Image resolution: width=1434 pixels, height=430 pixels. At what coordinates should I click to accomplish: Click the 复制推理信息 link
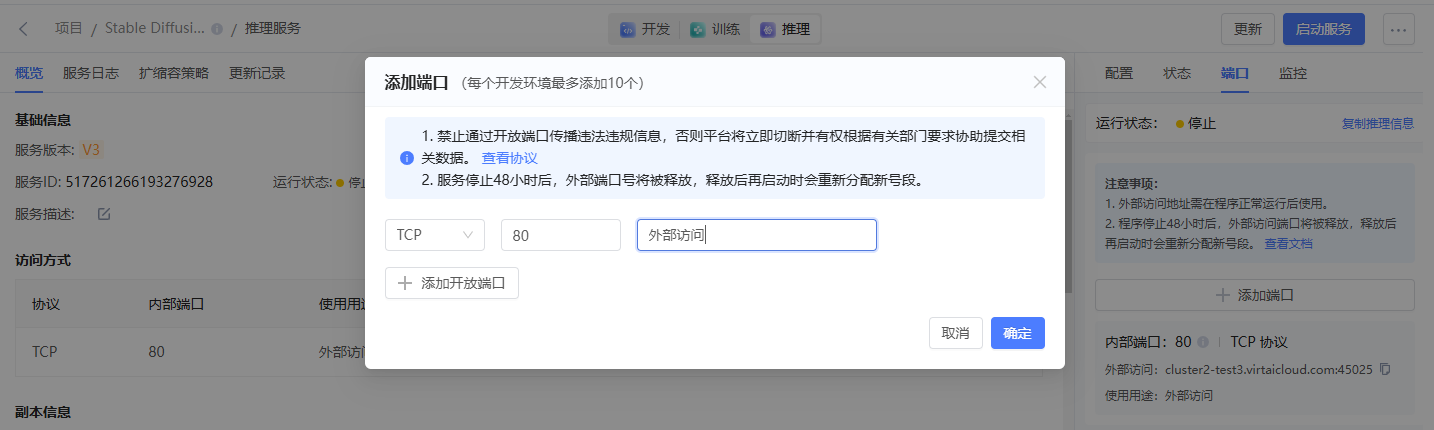[x=1377, y=124]
